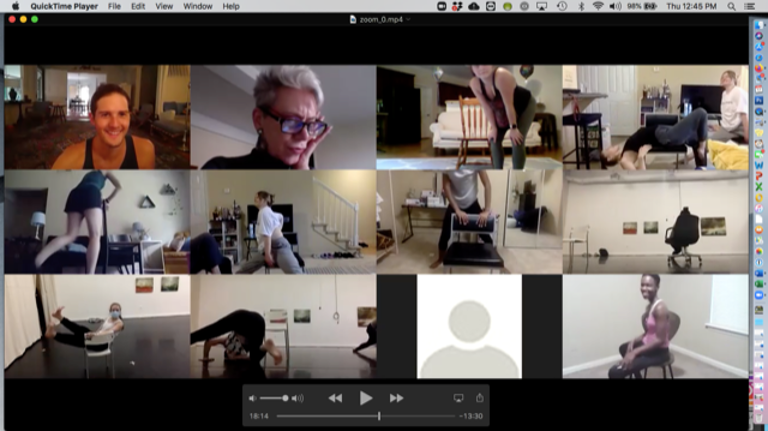
Task: Open the Edit menu
Action: click(x=138, y=6)
